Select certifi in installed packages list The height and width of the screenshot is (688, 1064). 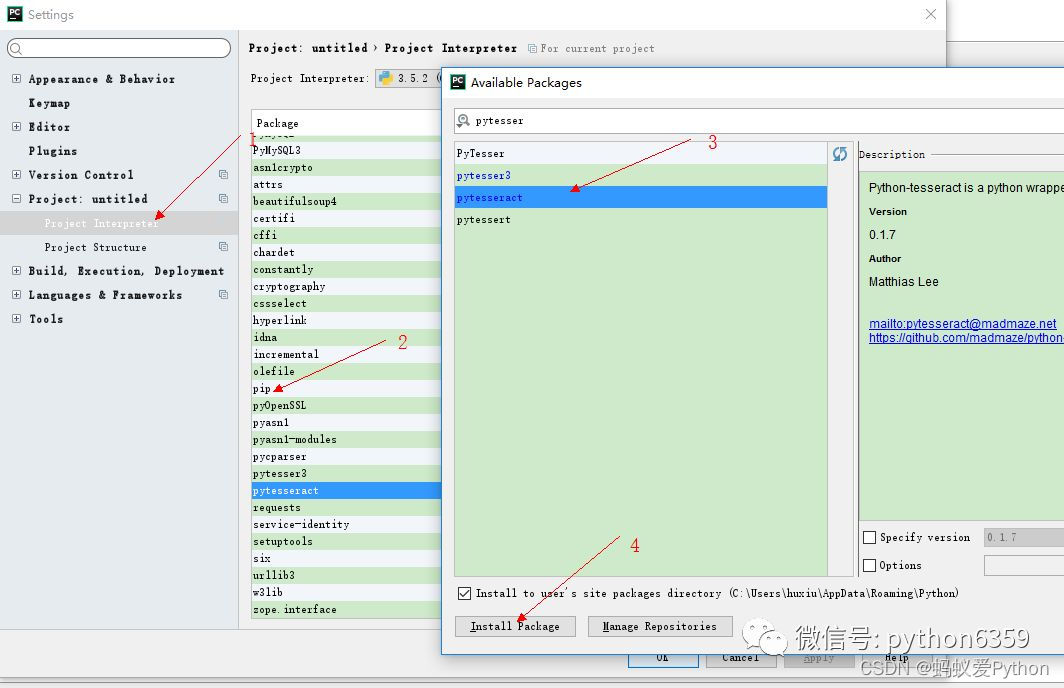click(x=346, y=218)
